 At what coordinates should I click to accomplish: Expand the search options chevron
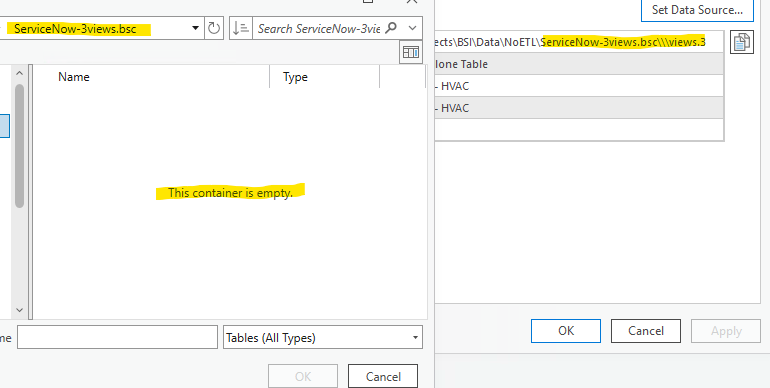click(412, 28)
